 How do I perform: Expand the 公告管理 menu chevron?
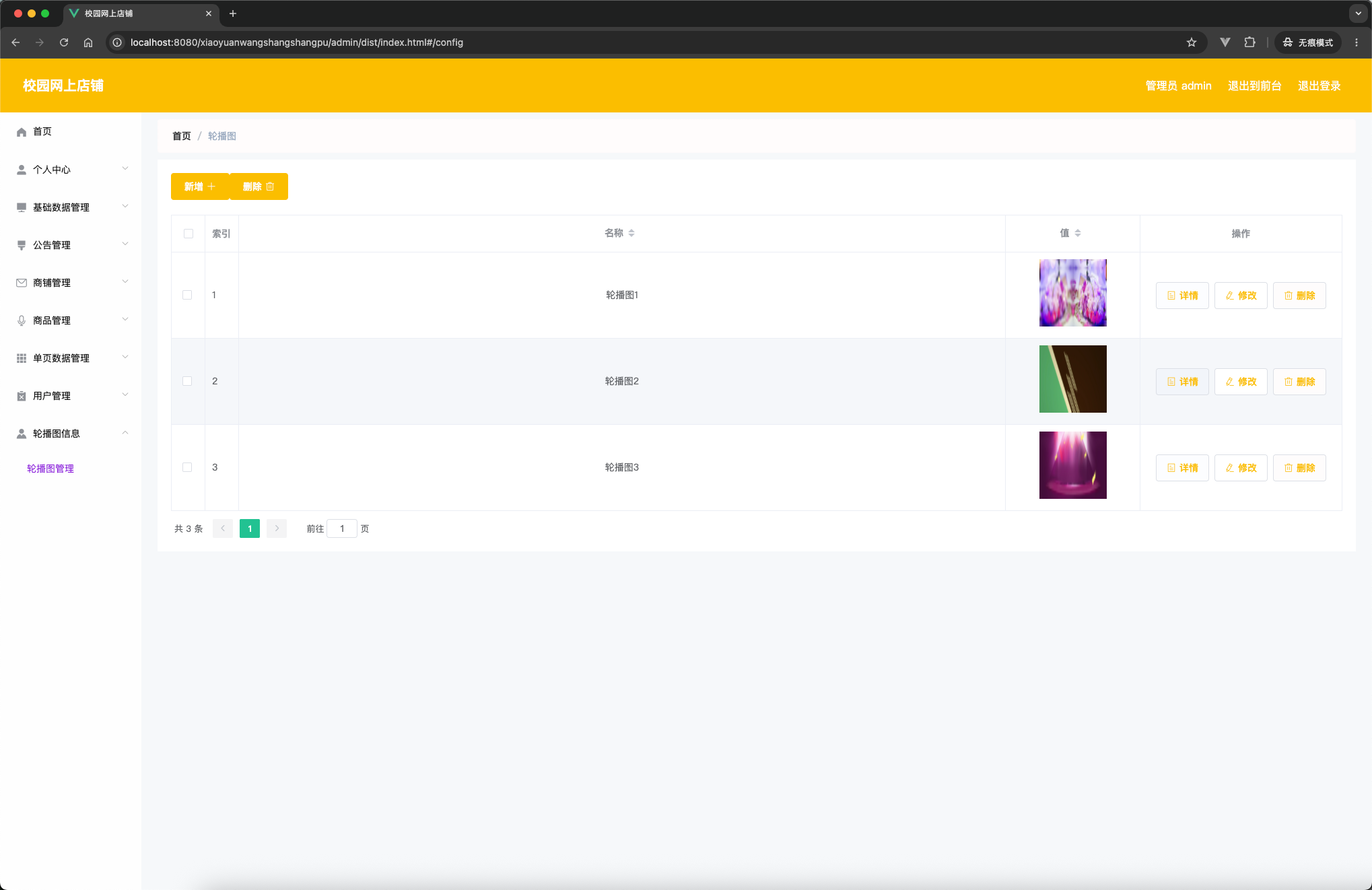click(125, 244)
